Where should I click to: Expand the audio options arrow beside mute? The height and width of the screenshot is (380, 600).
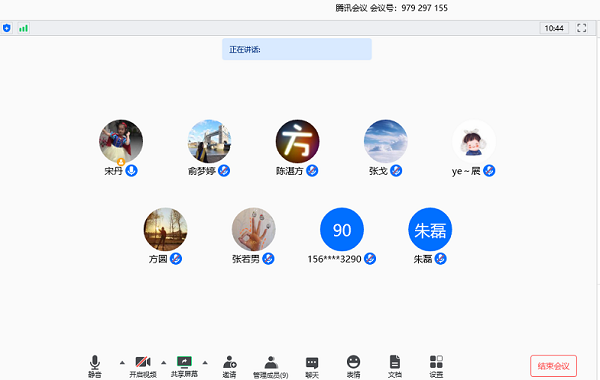pos(122,362)
